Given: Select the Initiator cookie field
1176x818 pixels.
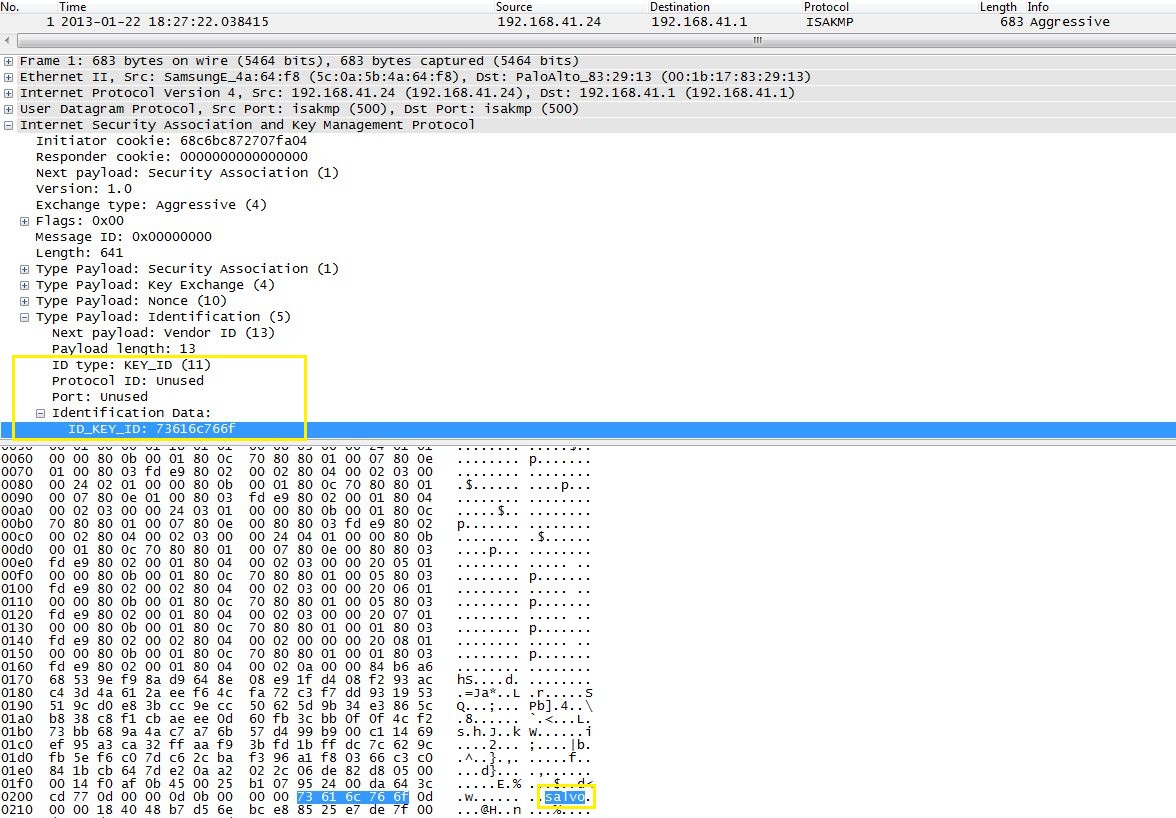Looking at the screenshot, I should (x=171, y=141).
